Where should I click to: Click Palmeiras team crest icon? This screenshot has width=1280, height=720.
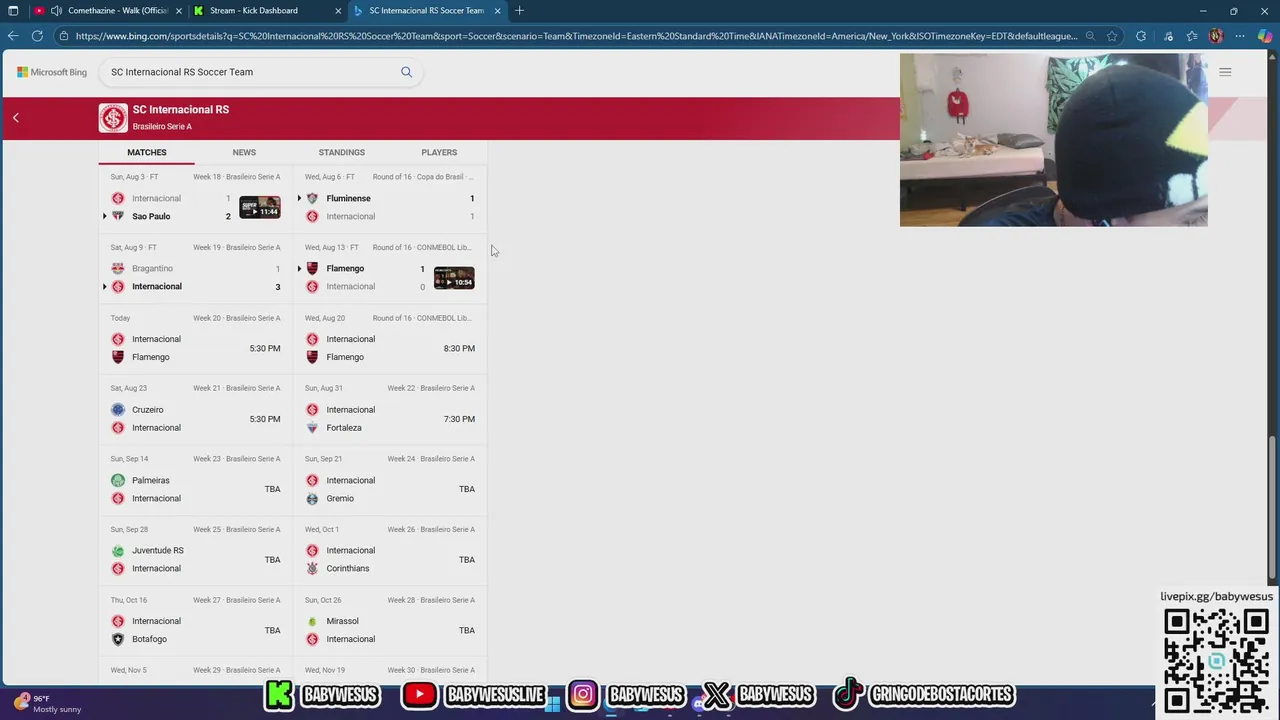point(118,480)
